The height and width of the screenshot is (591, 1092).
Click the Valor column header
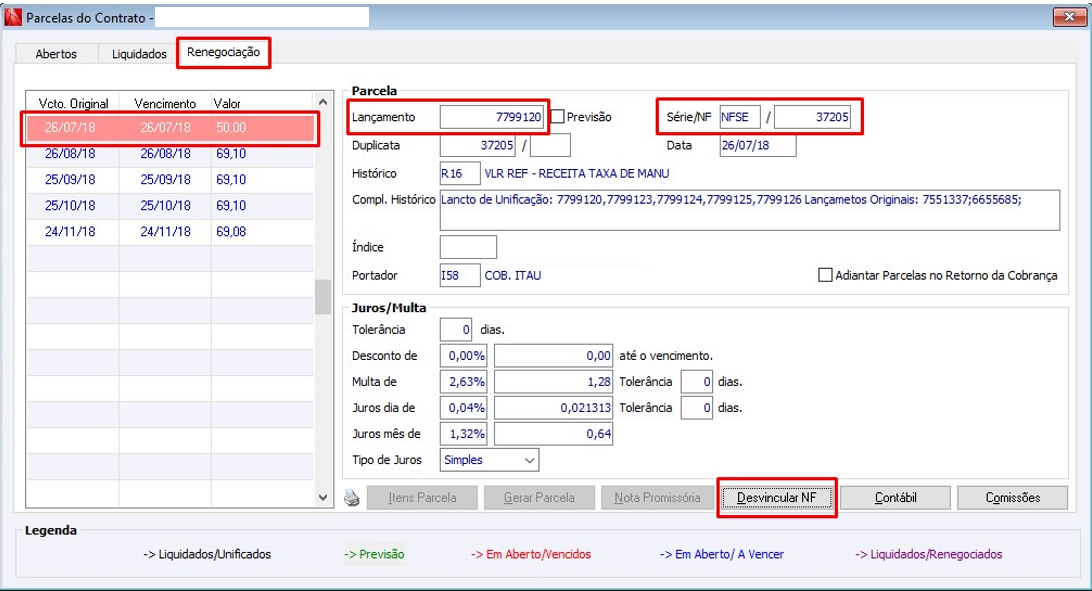click(263, 103)
